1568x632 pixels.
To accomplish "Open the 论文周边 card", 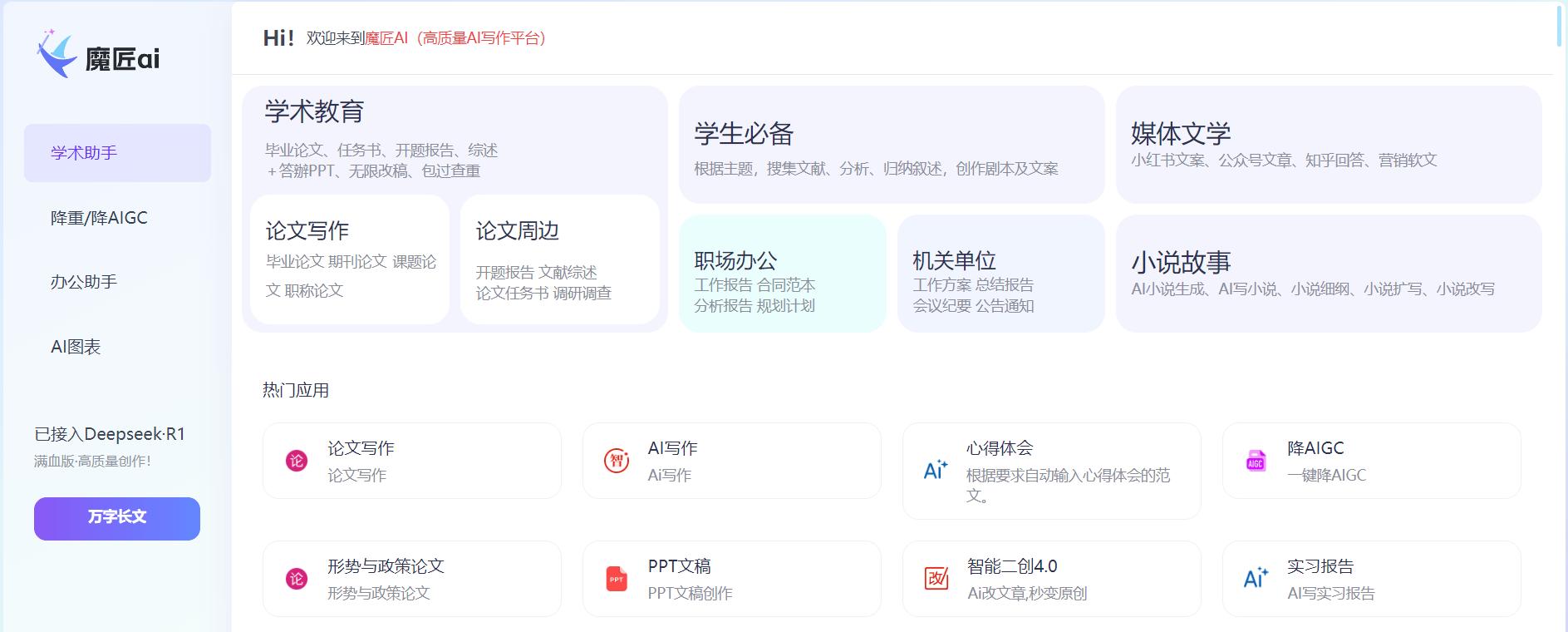I will click(559, 259).
